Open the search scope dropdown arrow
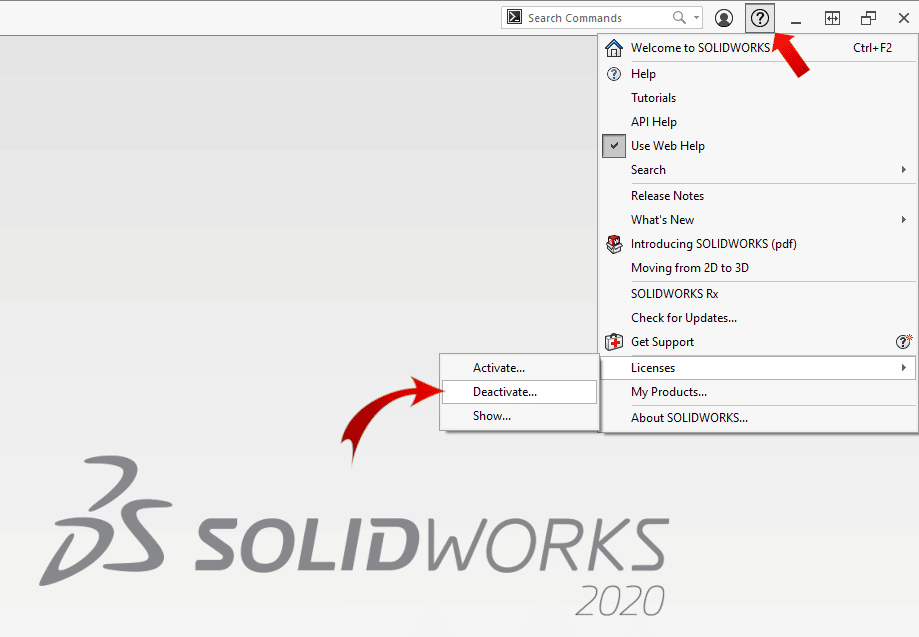The width and height of the screenshot is (919, 637). click(696, 17)
